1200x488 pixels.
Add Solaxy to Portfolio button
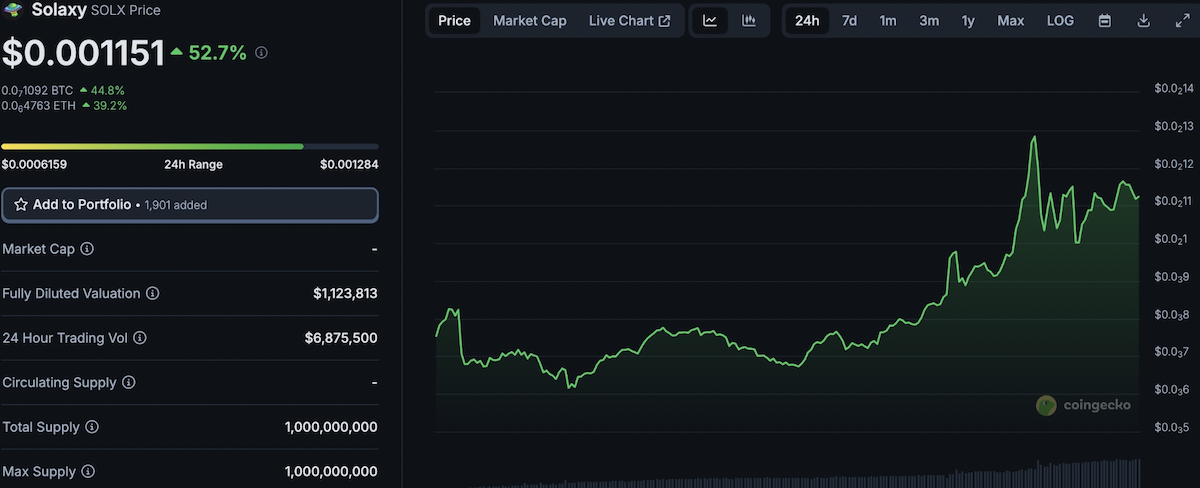point(190,204)
